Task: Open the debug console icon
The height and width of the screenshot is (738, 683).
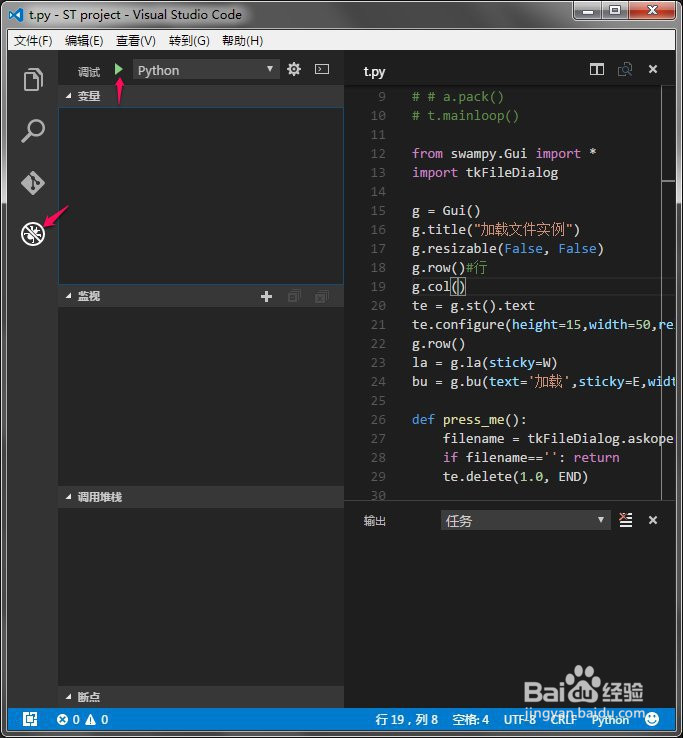Action: (x=322, y=69)
